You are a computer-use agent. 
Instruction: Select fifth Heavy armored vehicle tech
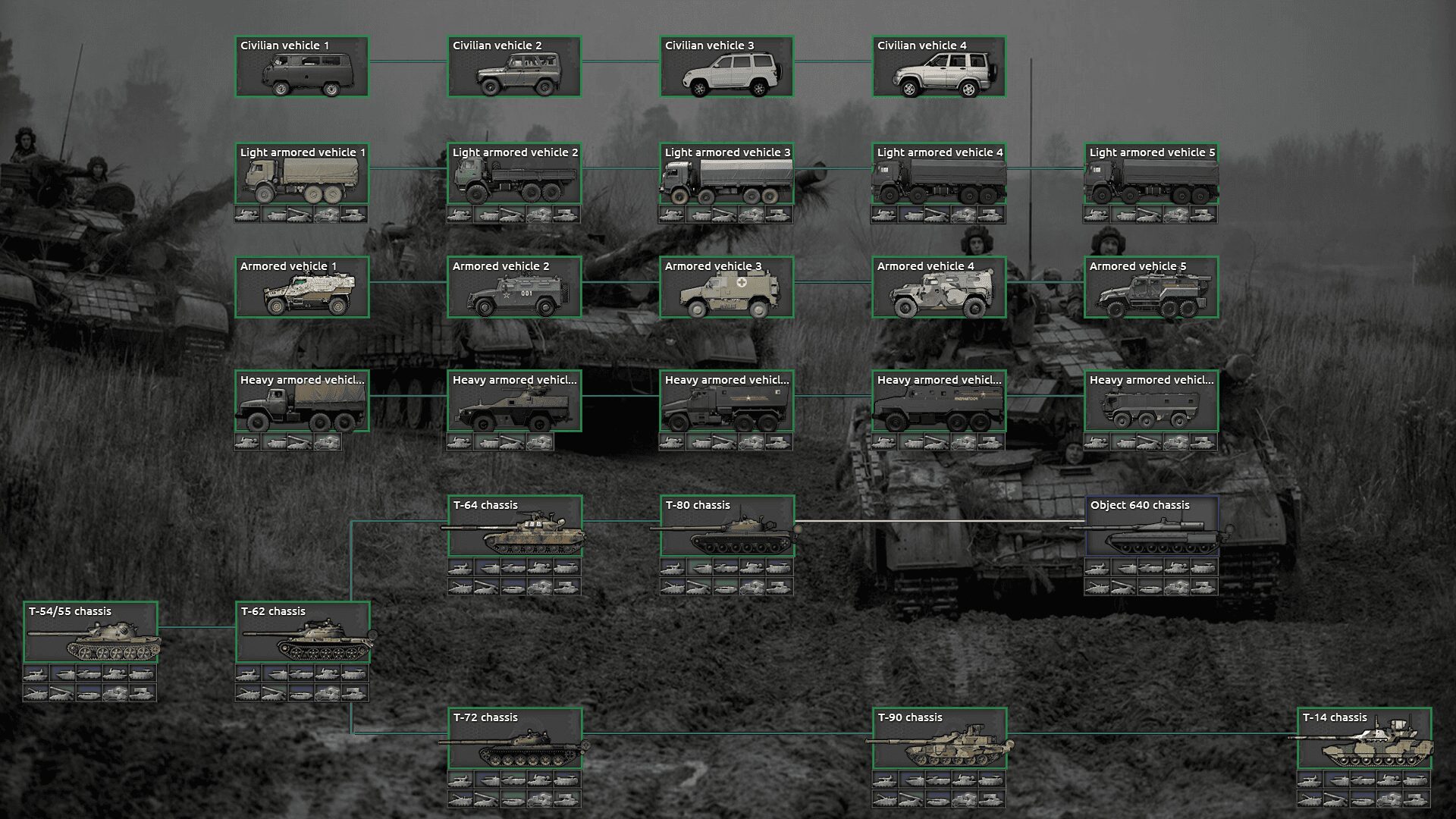click(1151, 401)
